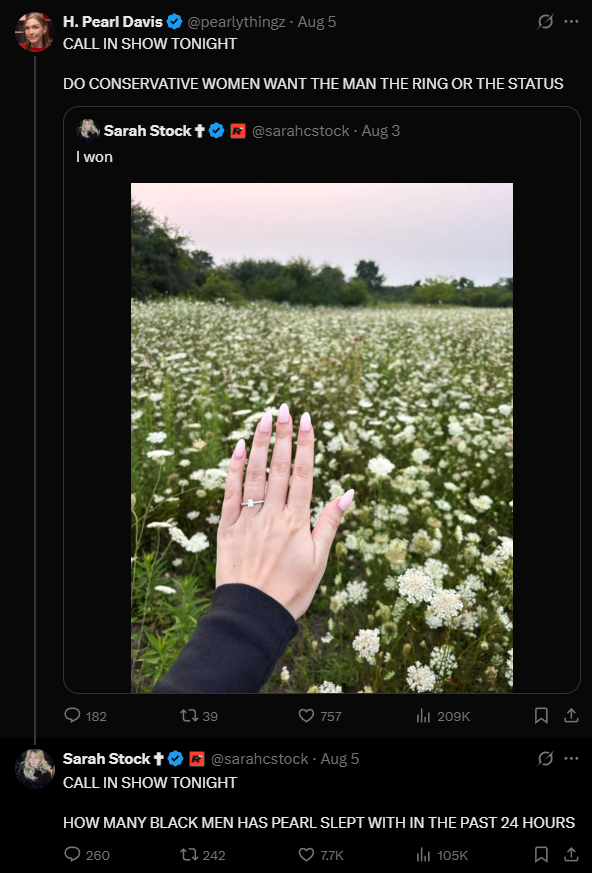
Task: Bookmark Sarah Stock's reply tweet
Action: pos(541,855)
